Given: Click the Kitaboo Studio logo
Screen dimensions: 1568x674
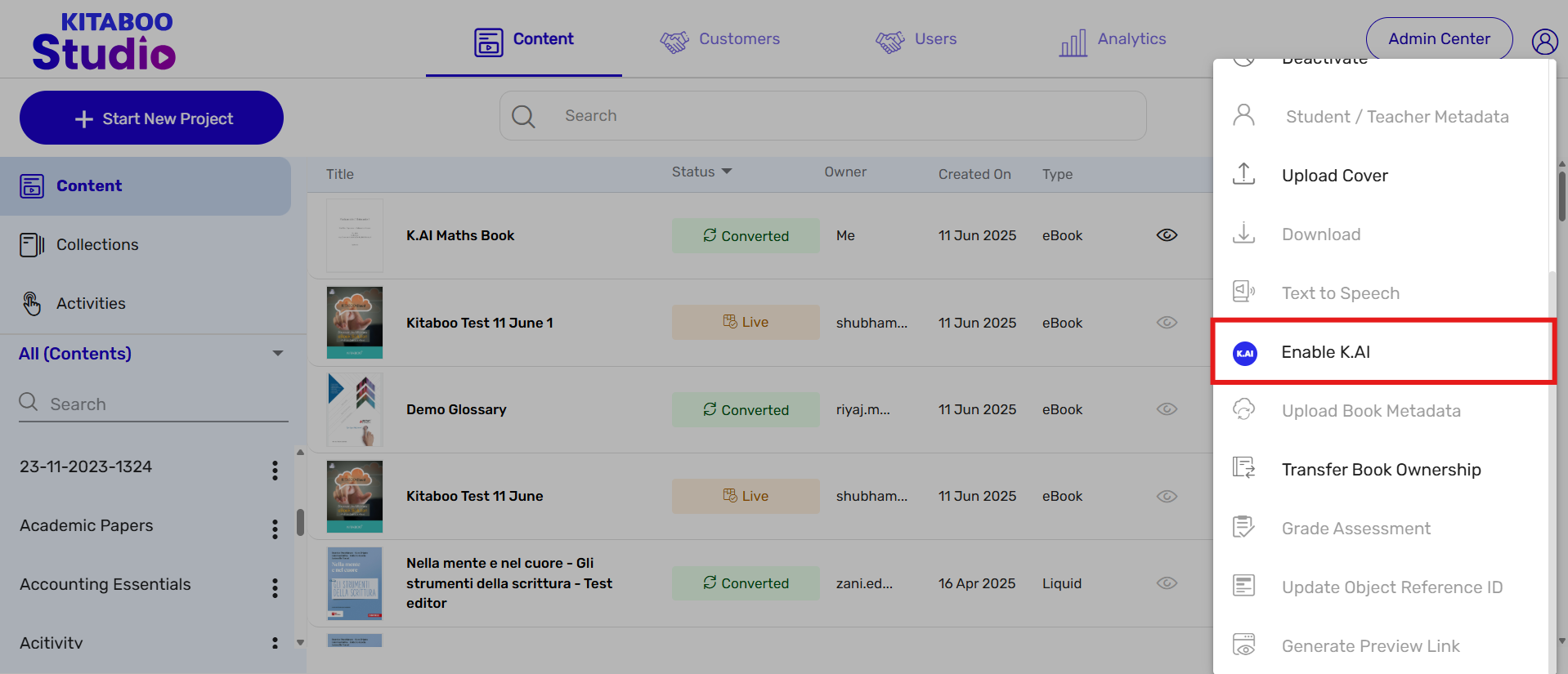Looking at the screenshot, I should tap(104, 41).
